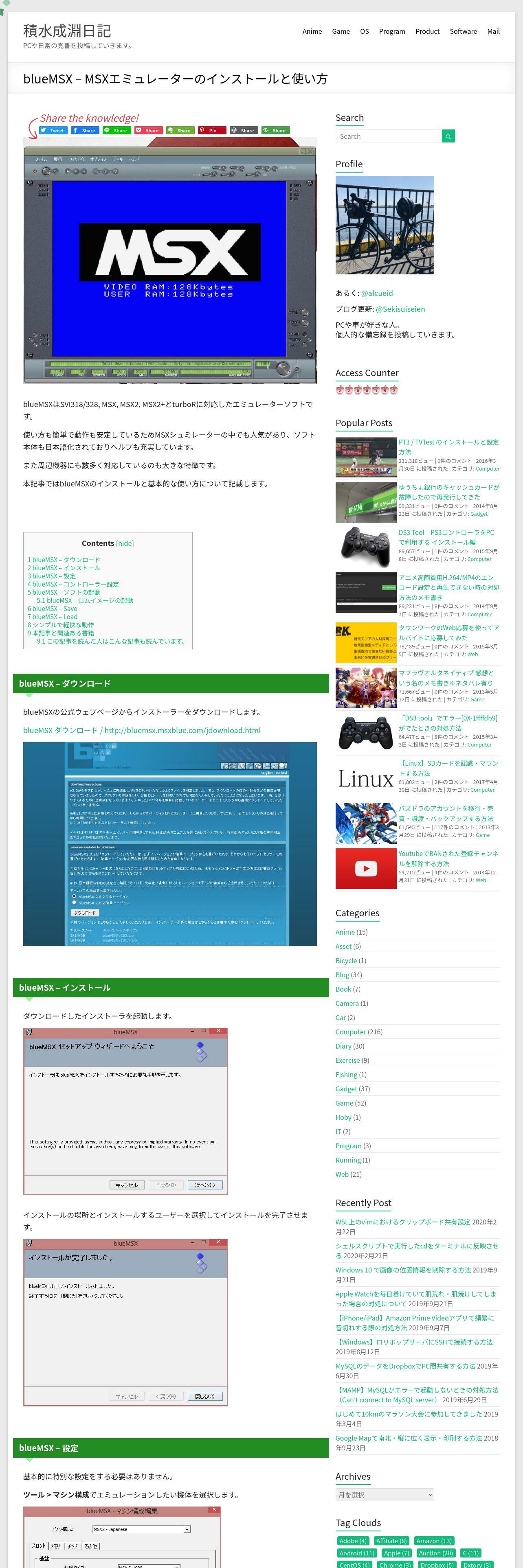Share the article to Evernote

click(x=180, y=130)
